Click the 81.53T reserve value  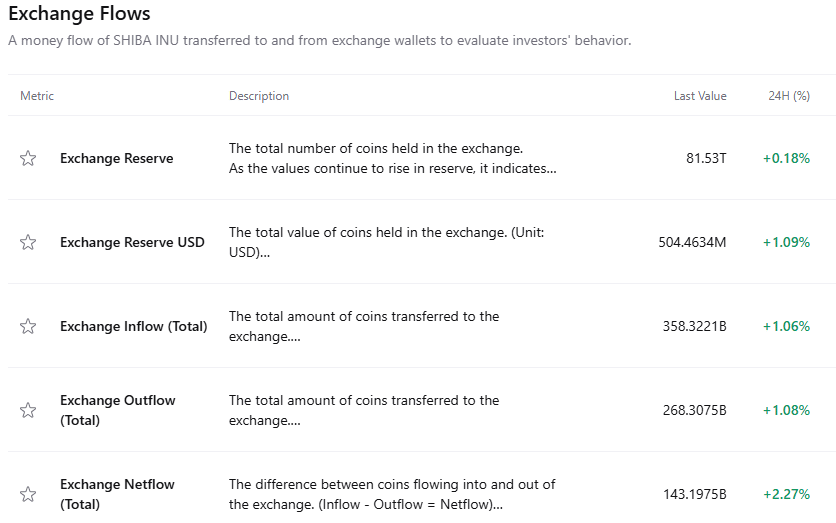(706, 158)
